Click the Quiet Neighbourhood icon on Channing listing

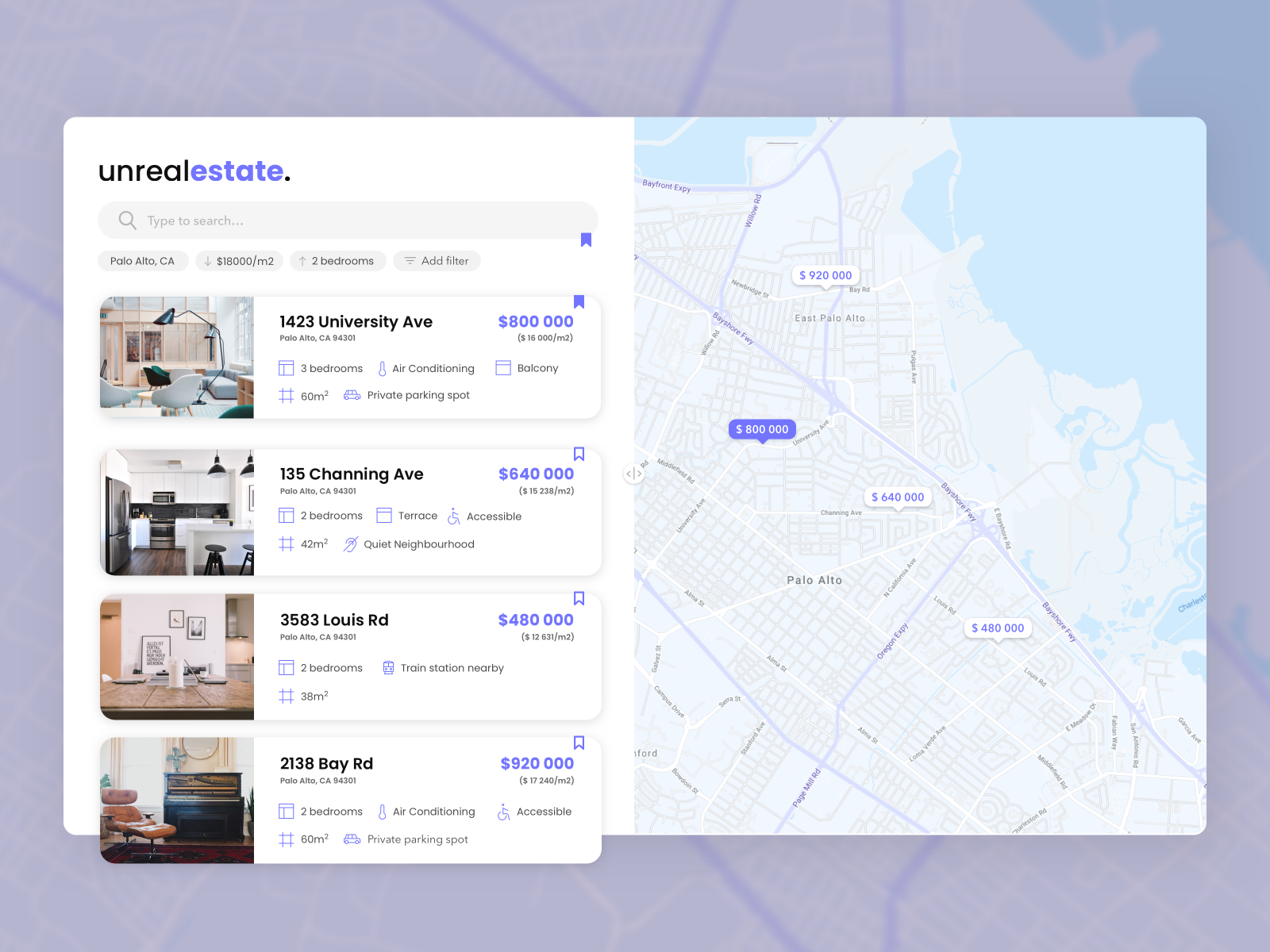pos(350,544)
